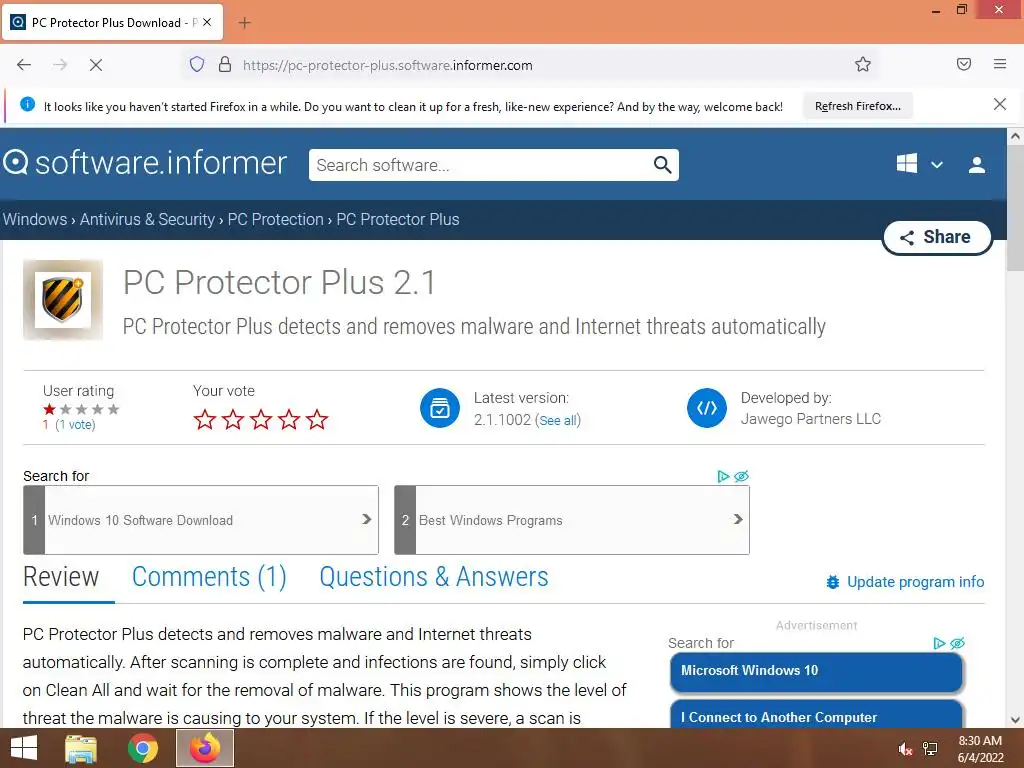Switch to the Questions & Answers tab
1024x768 pixels.
pos(434,577)
